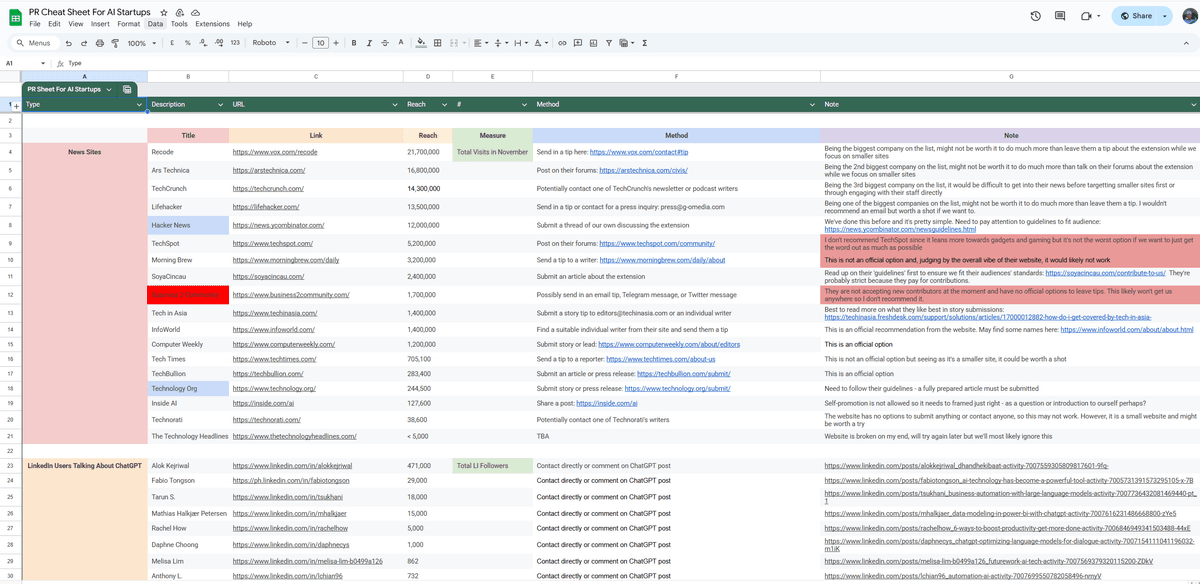Open the File menu
This screenshot has height=584, width=1200.
point(35,23)
